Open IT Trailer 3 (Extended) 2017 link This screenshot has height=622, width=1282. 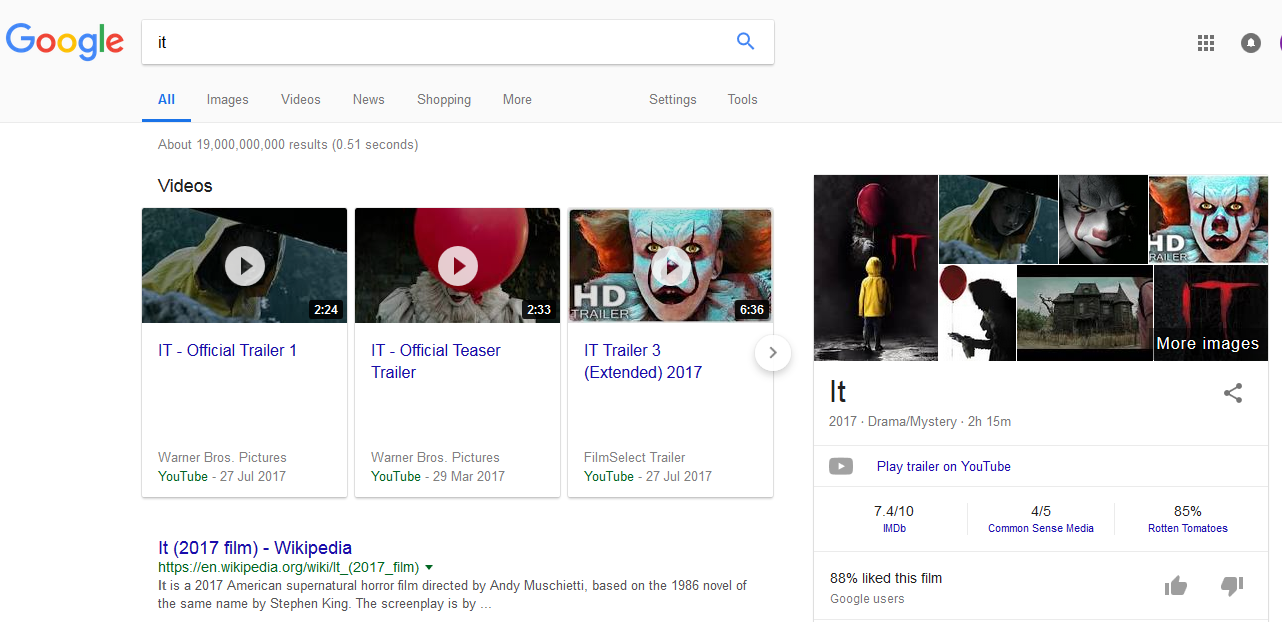643,361
